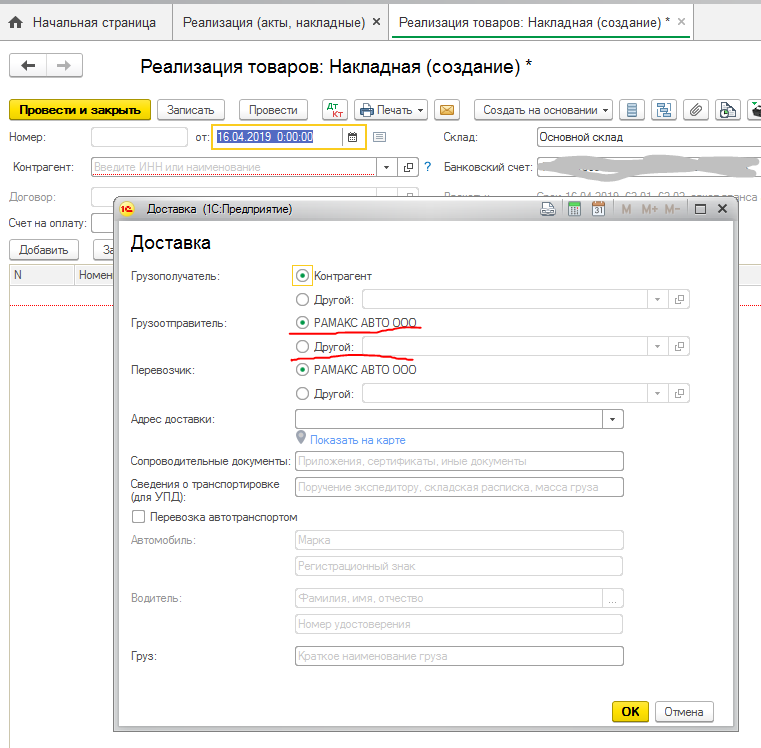The height and width of the screenshot is (748, 761).
Task: Open the calculator icon in Доставка title bar
Action: [x=574, y=209]
